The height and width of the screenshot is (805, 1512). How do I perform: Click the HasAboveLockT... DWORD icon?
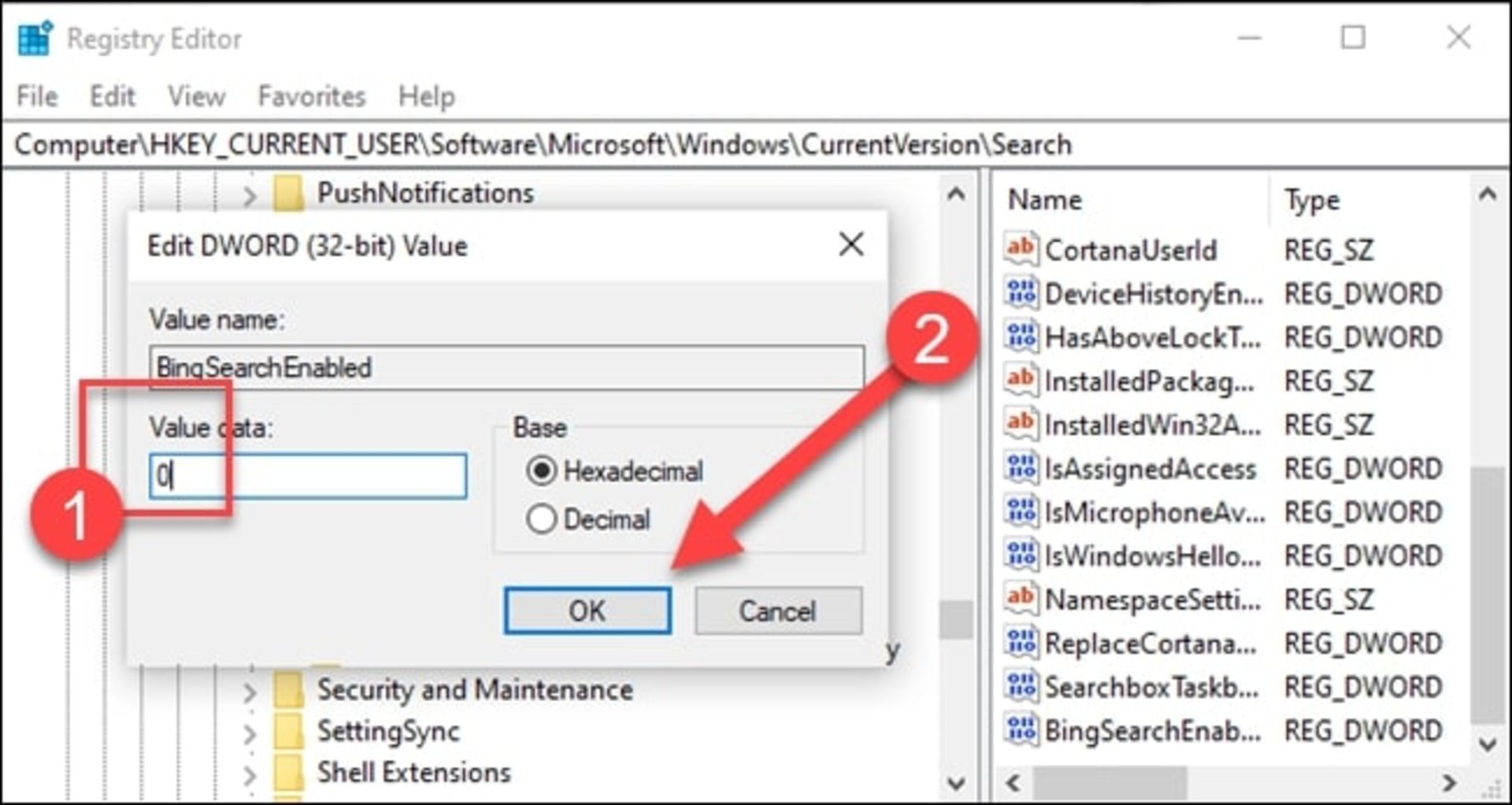click(x=1021, y=336)
